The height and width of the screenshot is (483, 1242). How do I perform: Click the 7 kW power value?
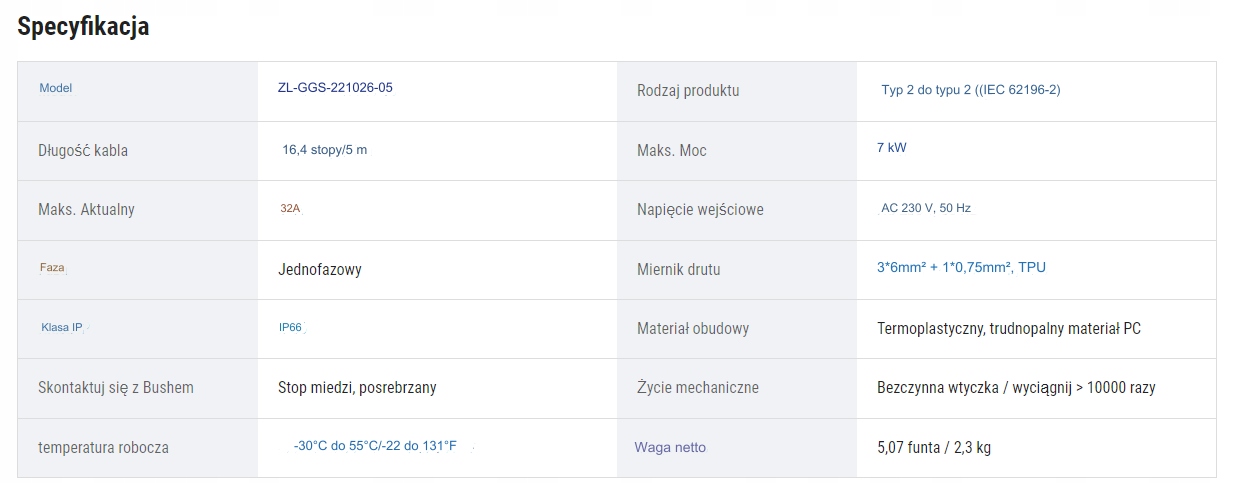891,148
